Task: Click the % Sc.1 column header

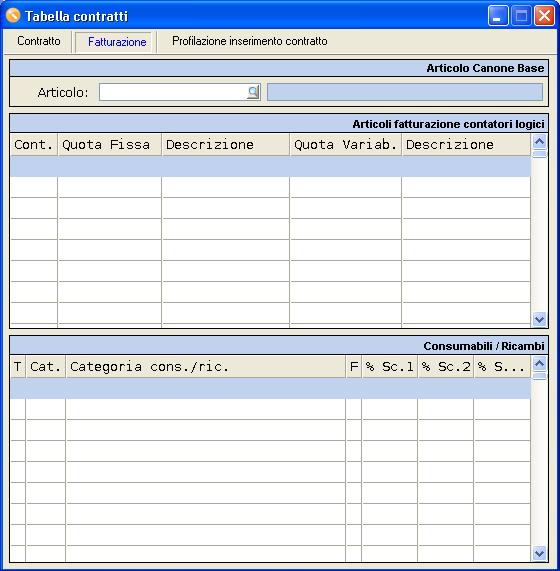Action: [390, 367]
